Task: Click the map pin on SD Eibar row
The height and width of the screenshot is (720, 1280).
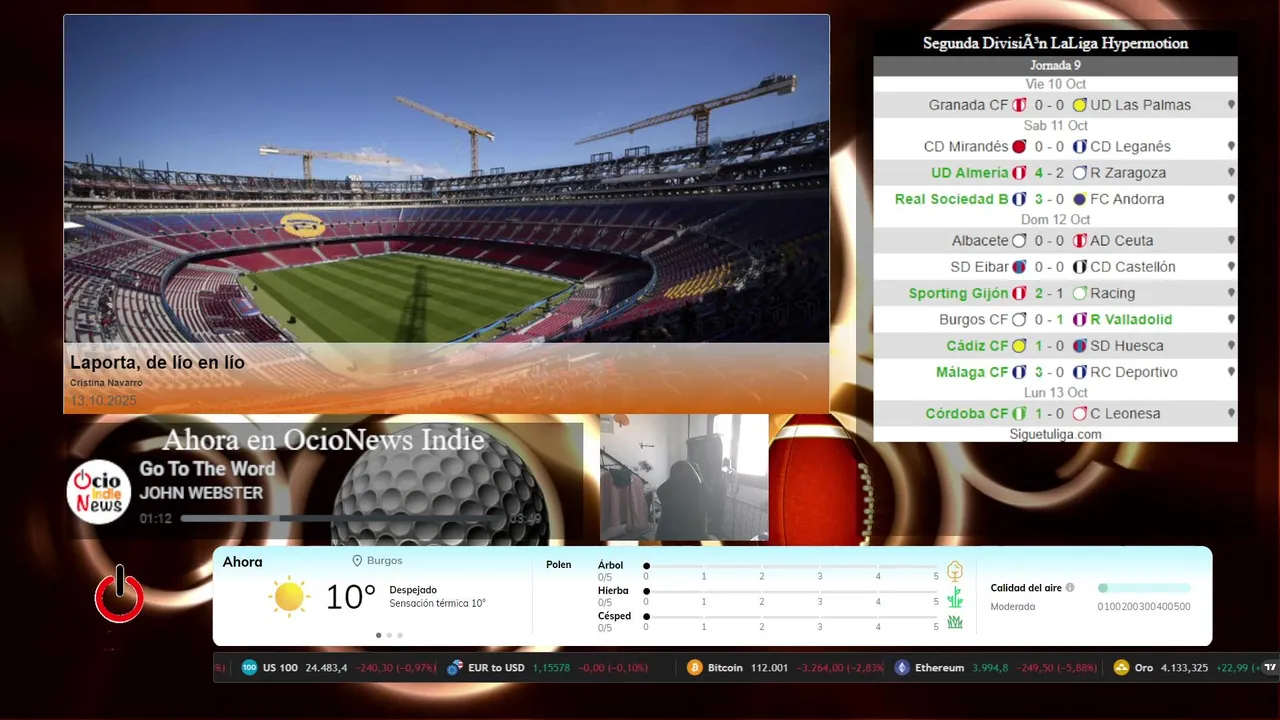Action: (1231, 267)
